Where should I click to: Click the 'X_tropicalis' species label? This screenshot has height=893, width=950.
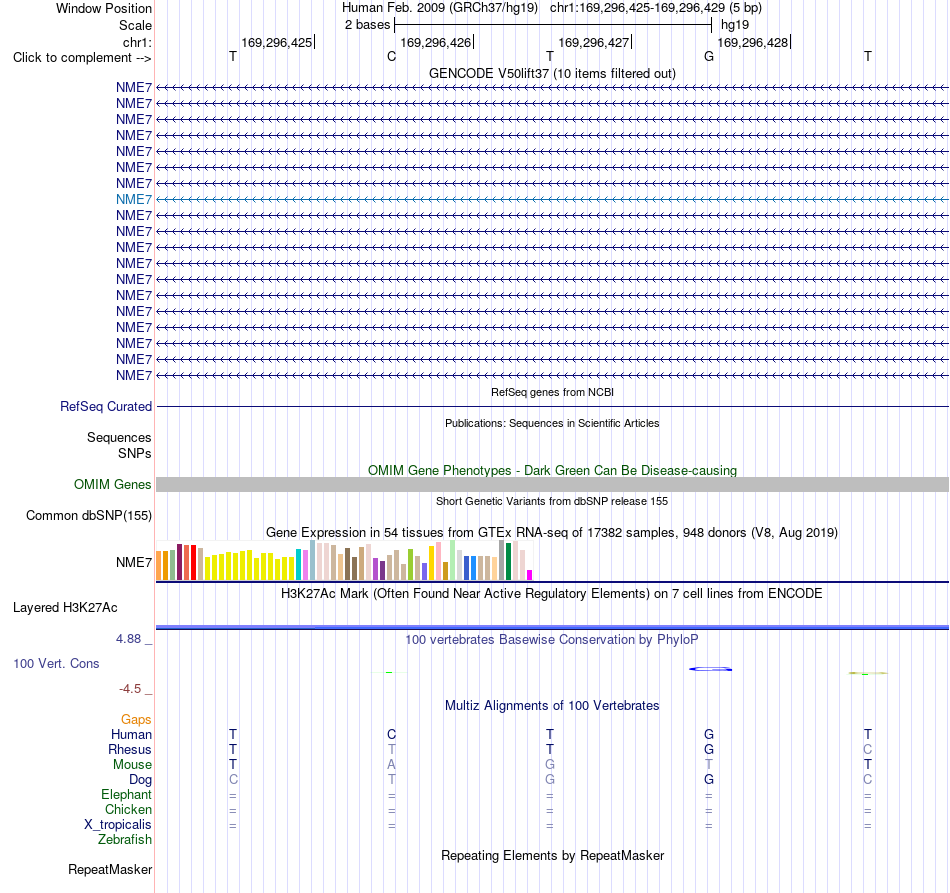tap(118, 825)
